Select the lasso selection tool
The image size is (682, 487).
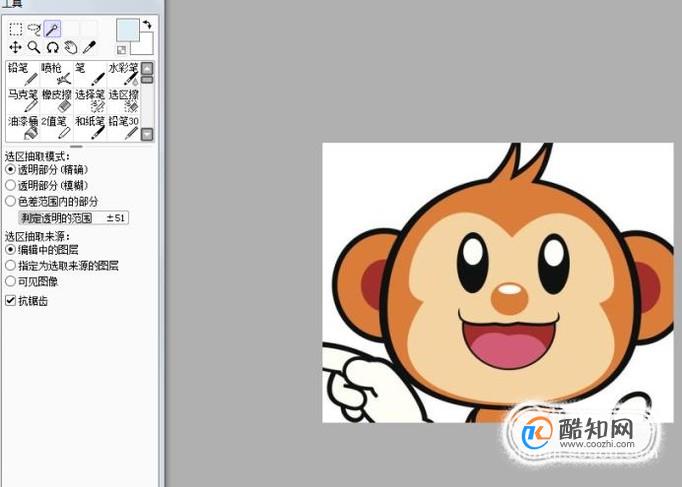34,29
